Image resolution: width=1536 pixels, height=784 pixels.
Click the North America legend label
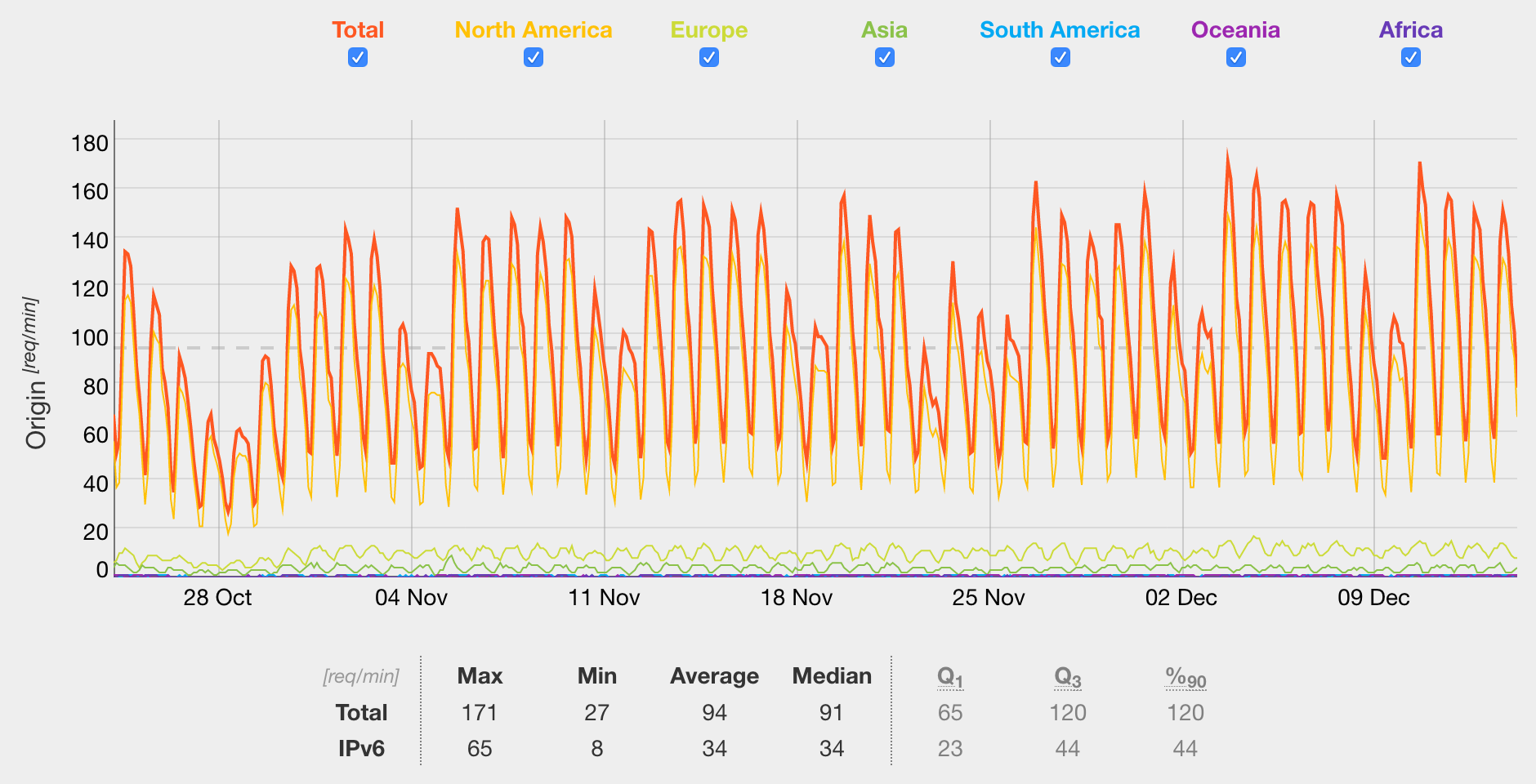click(x=534, y=30)
